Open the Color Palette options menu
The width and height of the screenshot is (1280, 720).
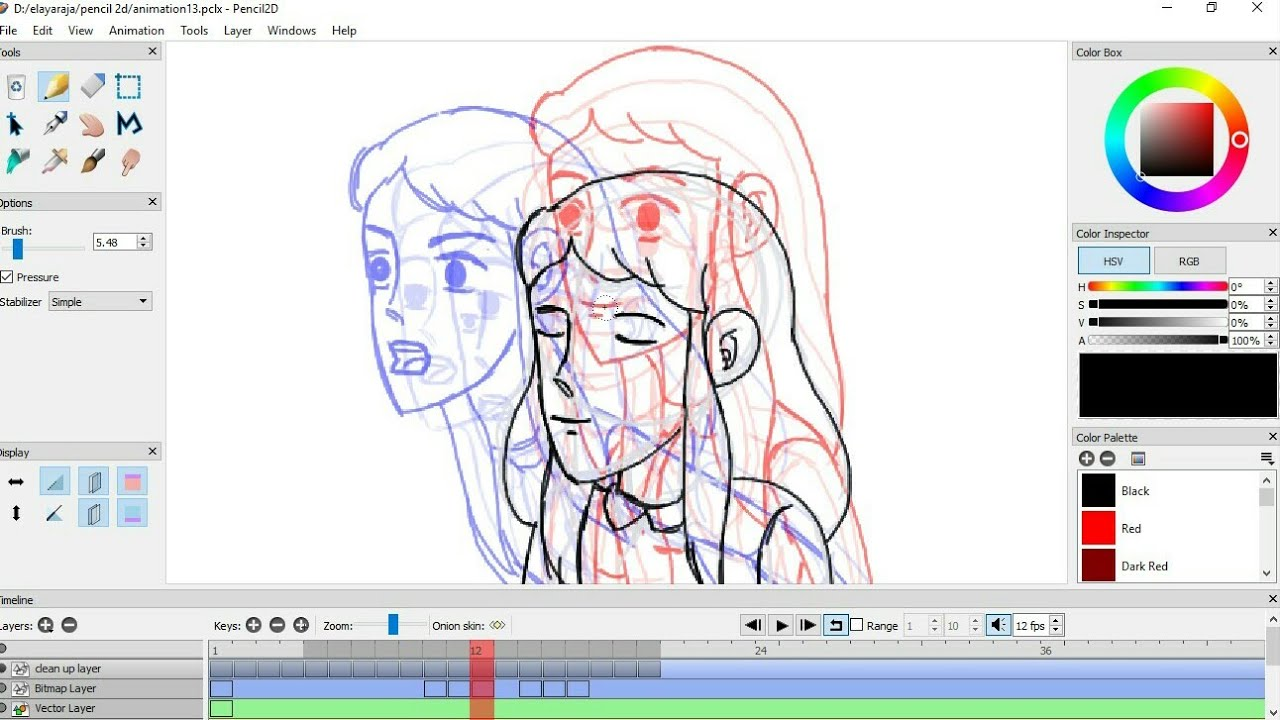point(1266,458)
